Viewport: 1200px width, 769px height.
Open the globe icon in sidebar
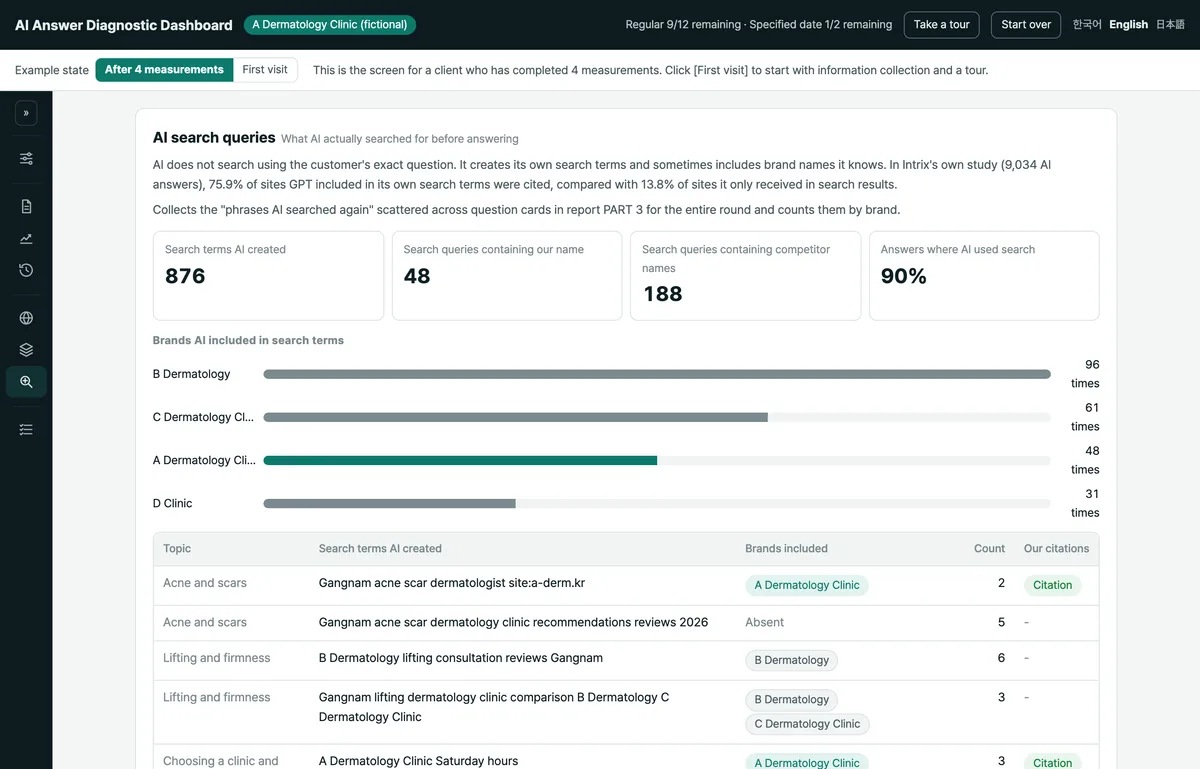tap(26, 318)
